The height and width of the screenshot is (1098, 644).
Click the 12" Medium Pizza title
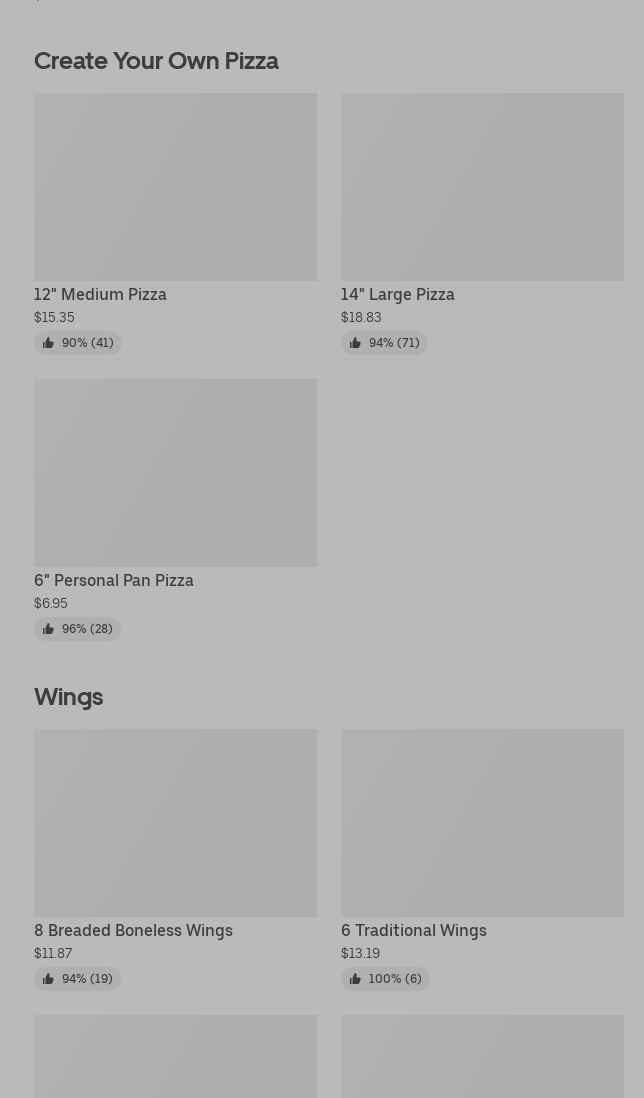coord(100,295)
